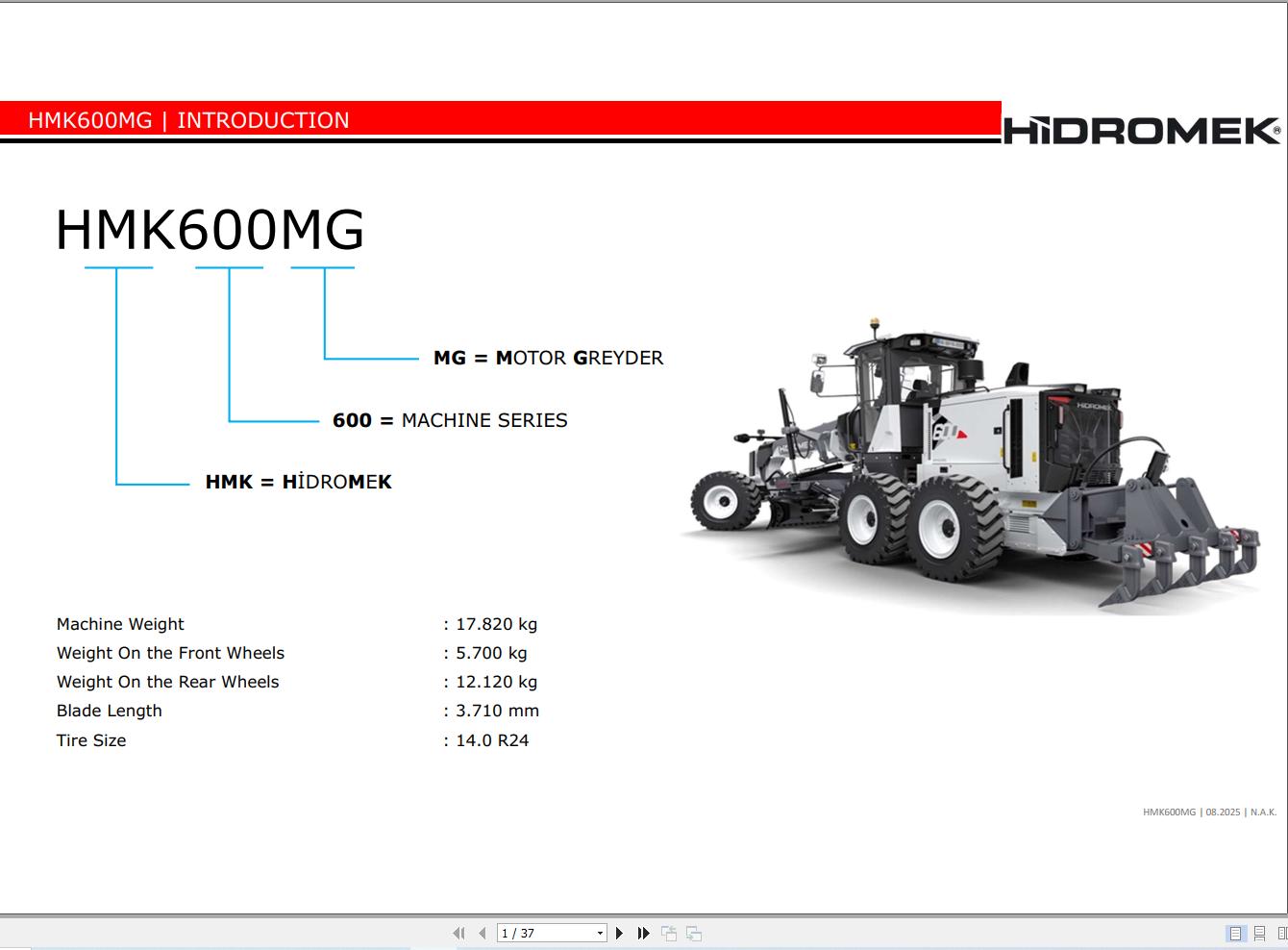The width and height of the screenshot is (1288, 950).
Task: Switch to facing pages view
Action: pos(1282,933)
